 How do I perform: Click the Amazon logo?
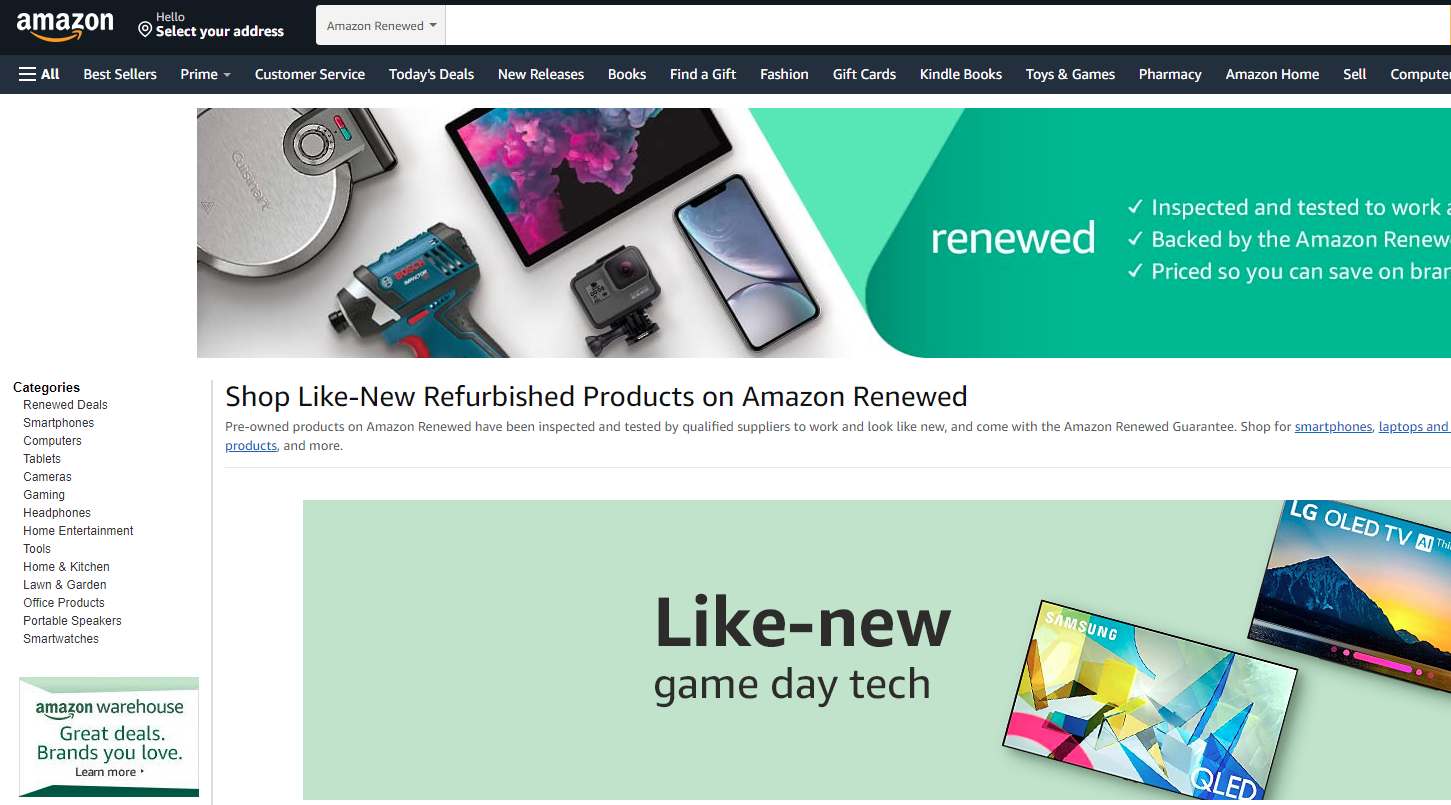coord(65,26)
